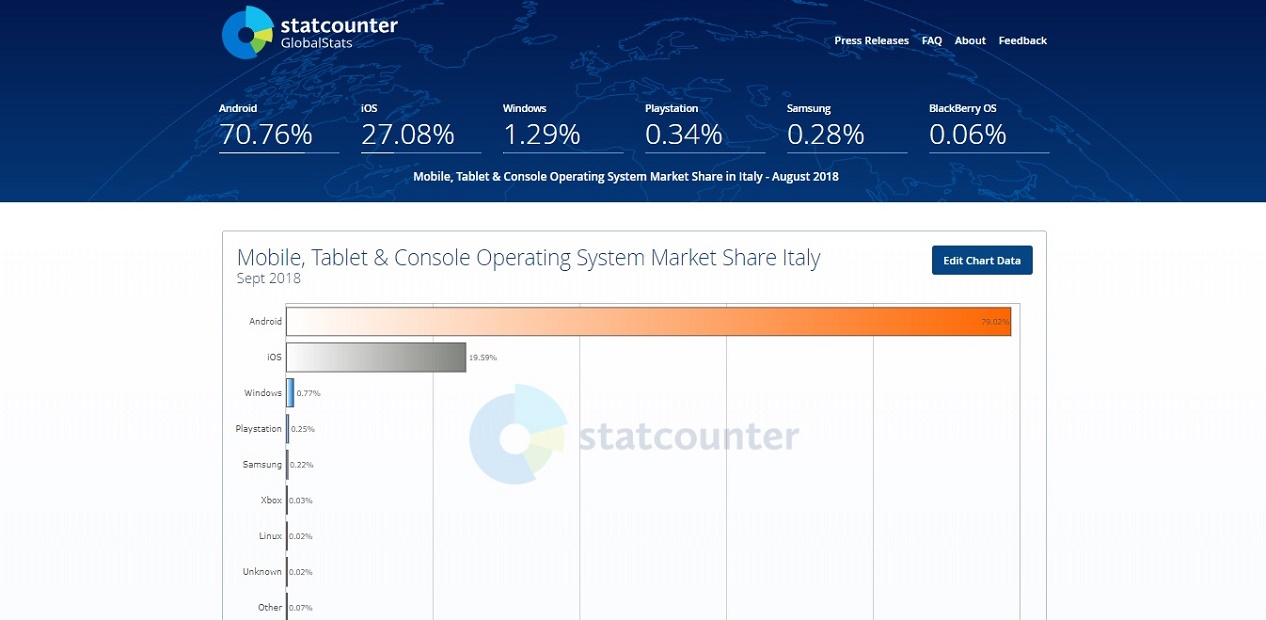This screenshot has height=620, width=1266.
Task: Click the 0.07% Other value label
Action: (301, 608)
